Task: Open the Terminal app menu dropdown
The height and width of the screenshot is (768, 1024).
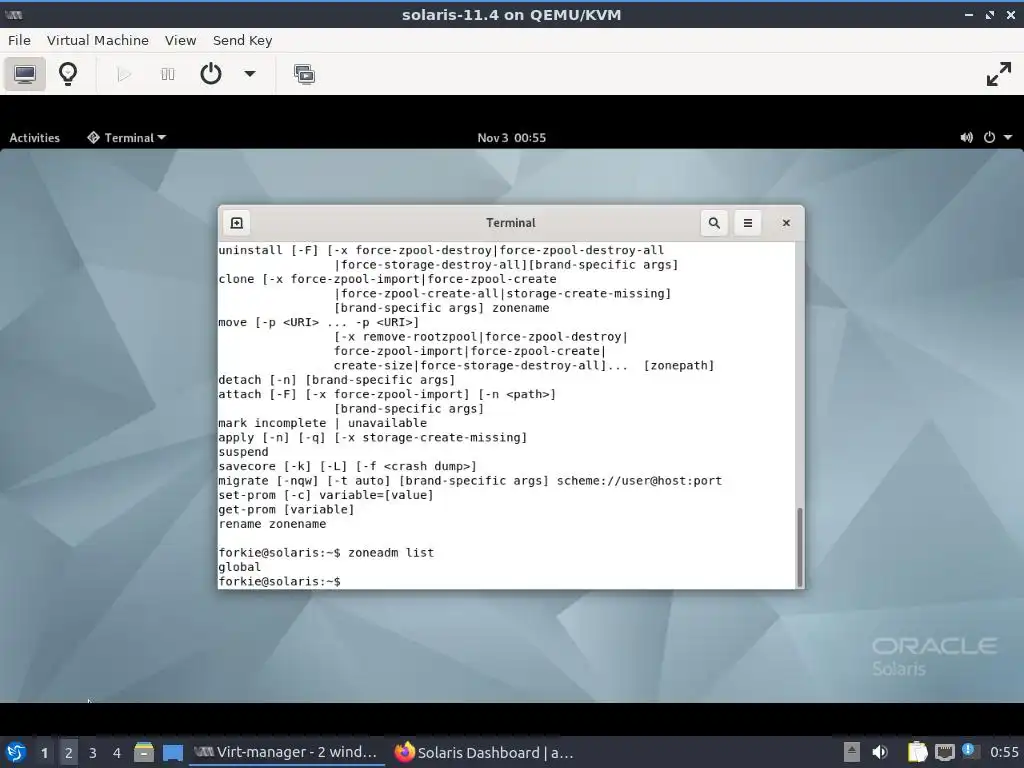Action: tap(127, 138)
